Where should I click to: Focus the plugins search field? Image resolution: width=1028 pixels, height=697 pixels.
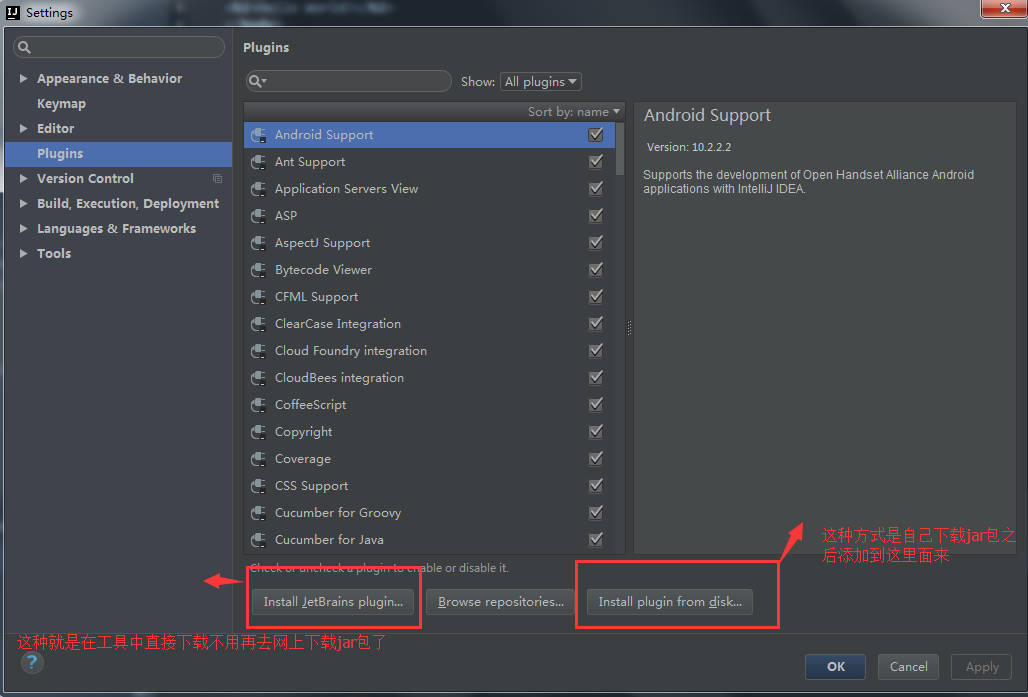(x=349, y=81)
